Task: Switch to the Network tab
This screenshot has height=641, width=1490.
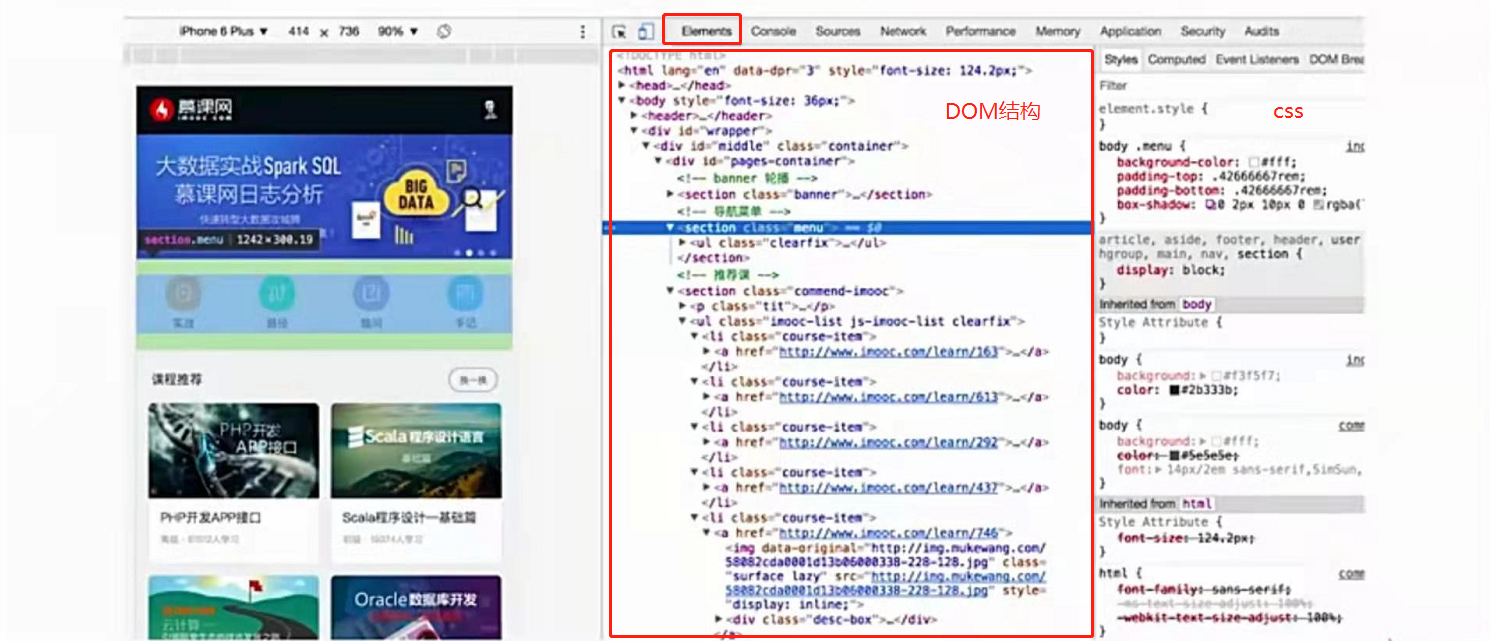Action: tap(903, 32)
